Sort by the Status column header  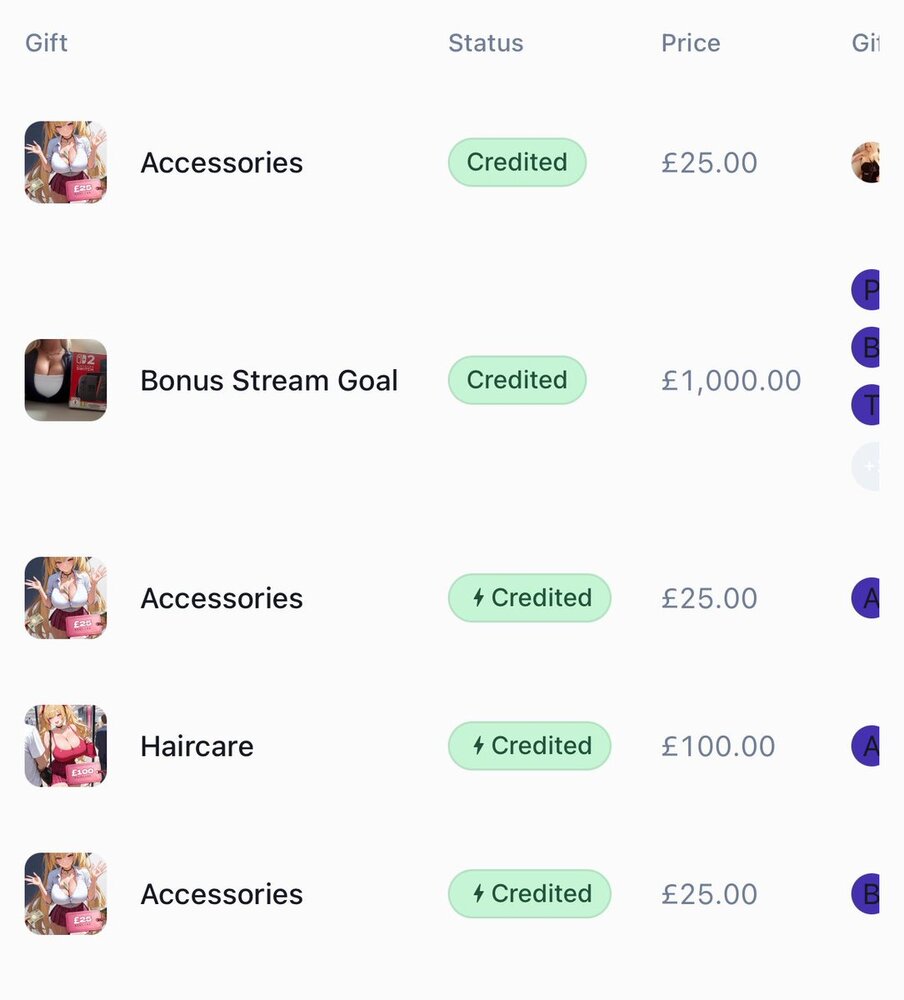coord(485,43)
